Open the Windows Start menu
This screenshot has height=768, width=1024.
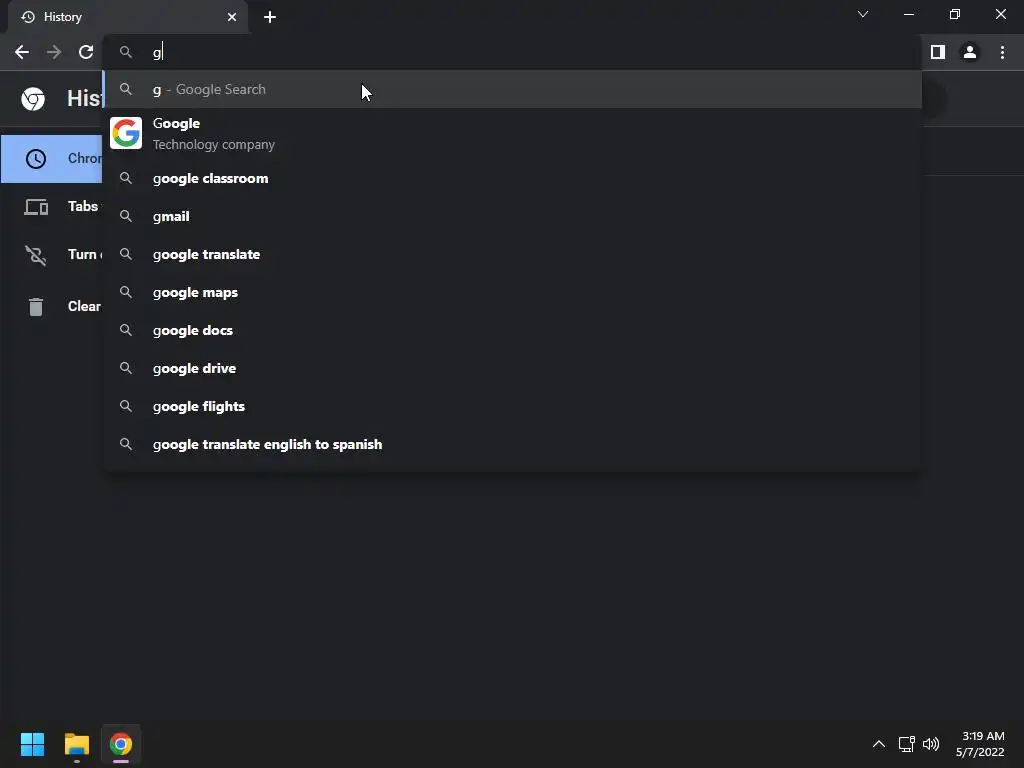[x=32, y=744]
